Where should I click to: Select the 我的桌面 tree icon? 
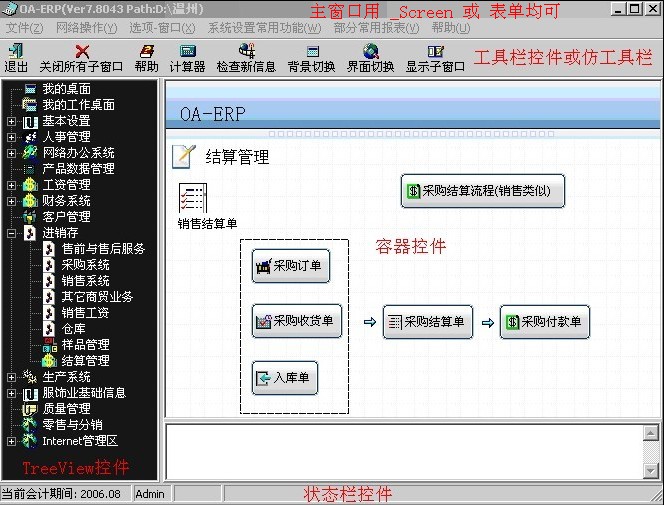[30, 89]
